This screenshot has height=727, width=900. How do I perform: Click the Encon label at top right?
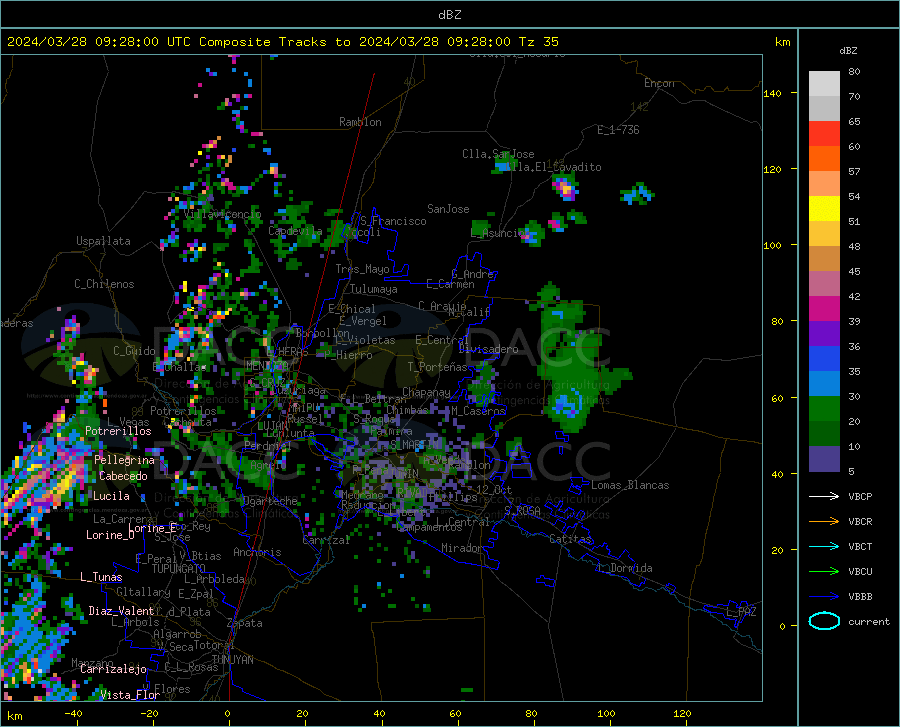[660, 83]
